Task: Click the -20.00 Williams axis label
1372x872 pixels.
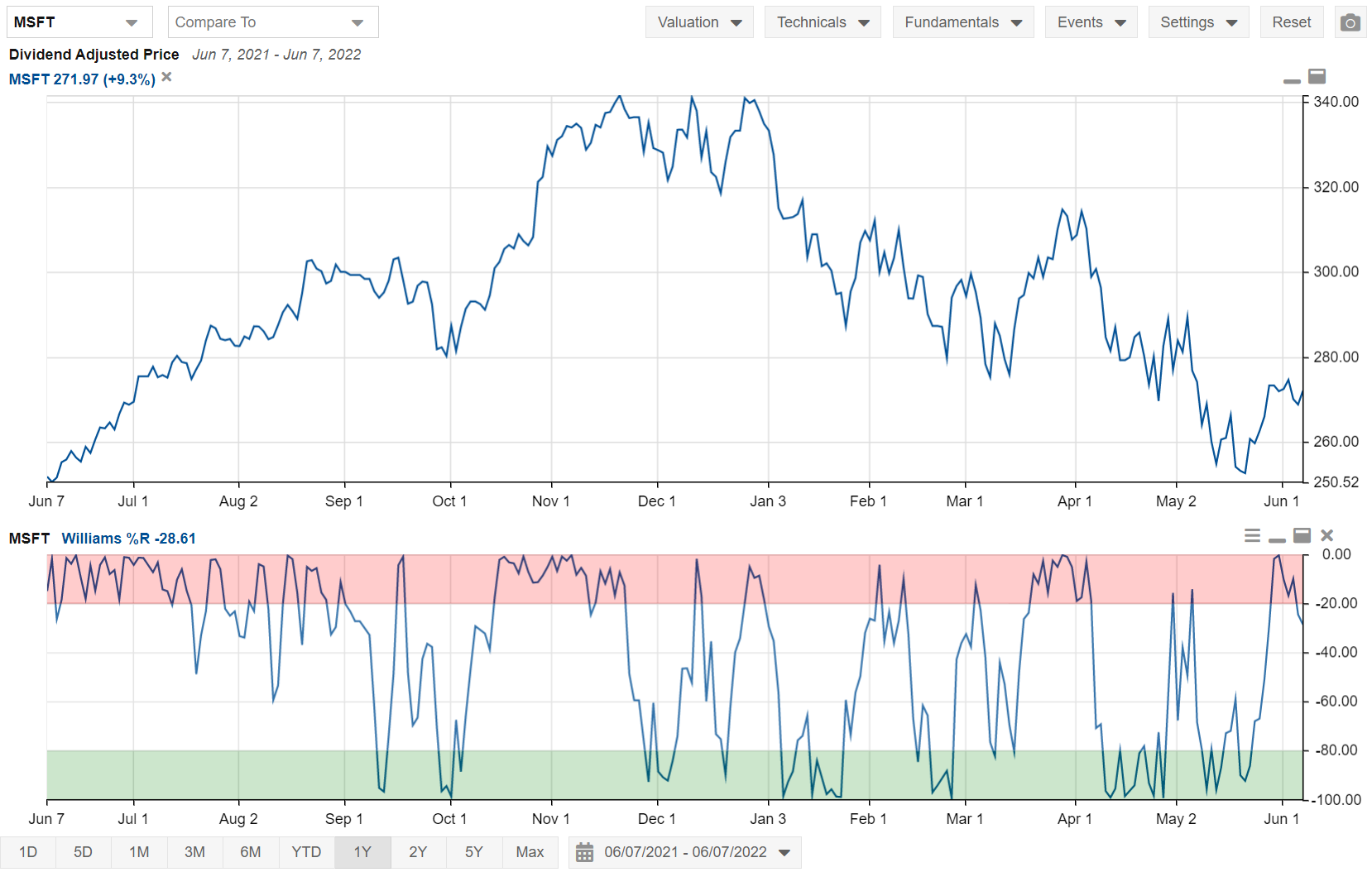Action: (1337, 603)
